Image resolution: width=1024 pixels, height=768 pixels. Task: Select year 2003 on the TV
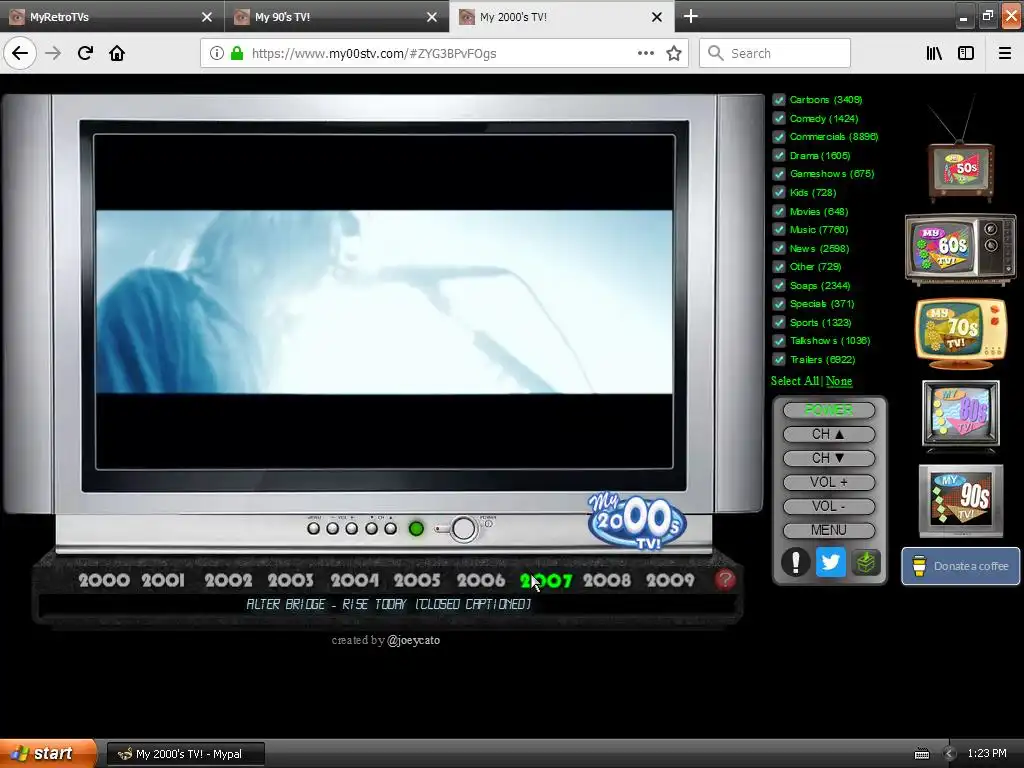[291, 580]
